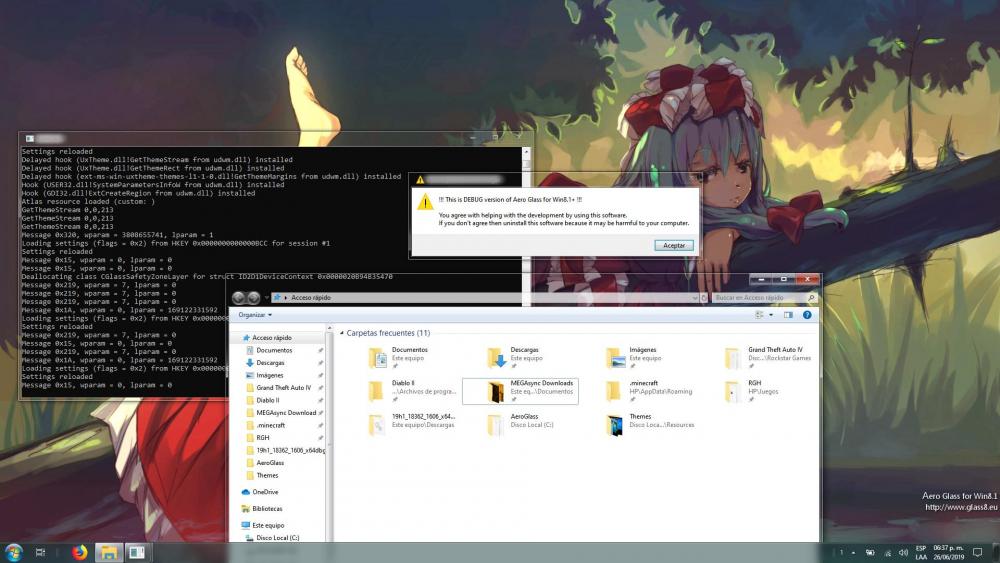Select .minecraft in the sidebar

coord(270,425)
